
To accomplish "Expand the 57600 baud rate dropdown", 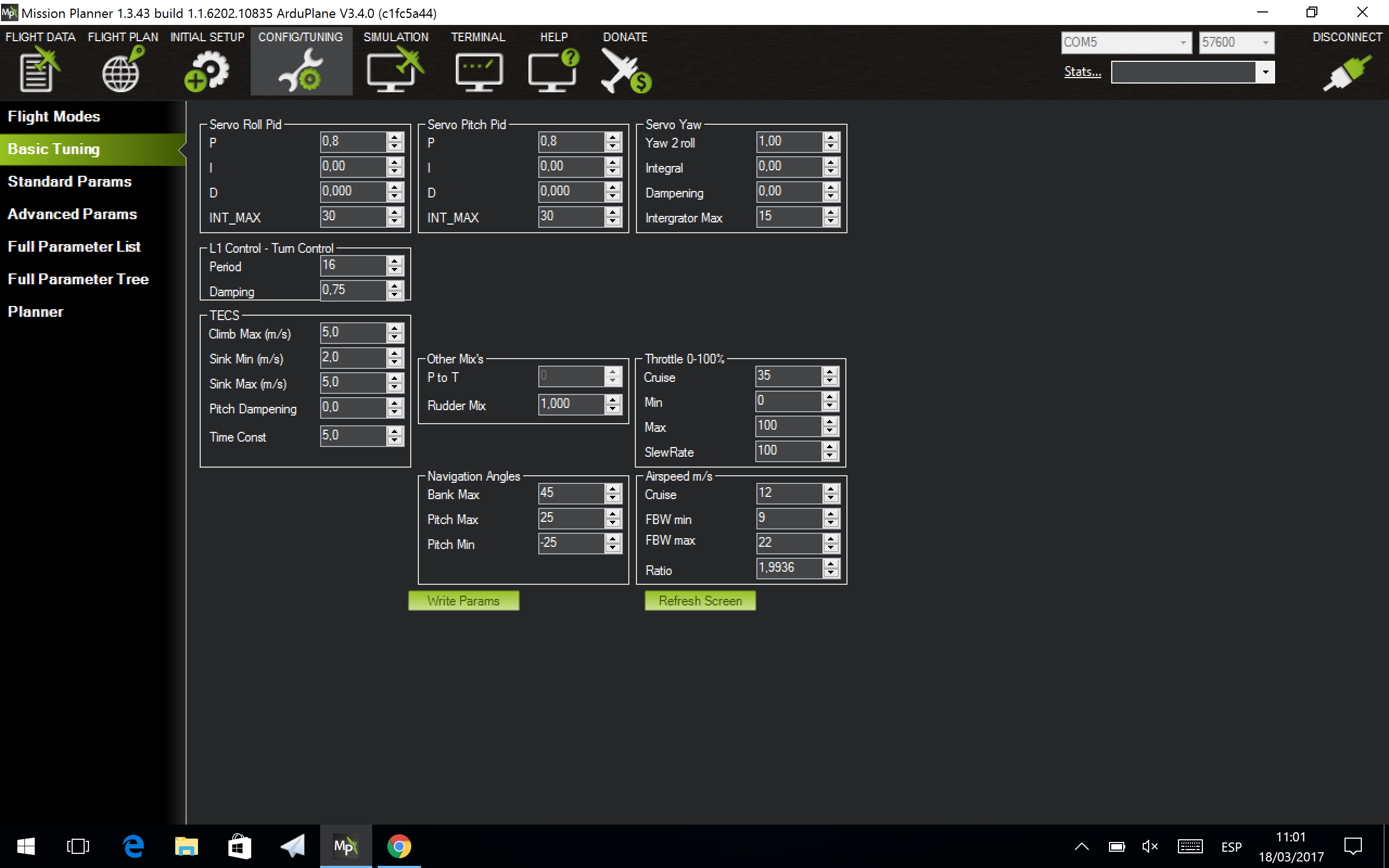I will 1265,42.
